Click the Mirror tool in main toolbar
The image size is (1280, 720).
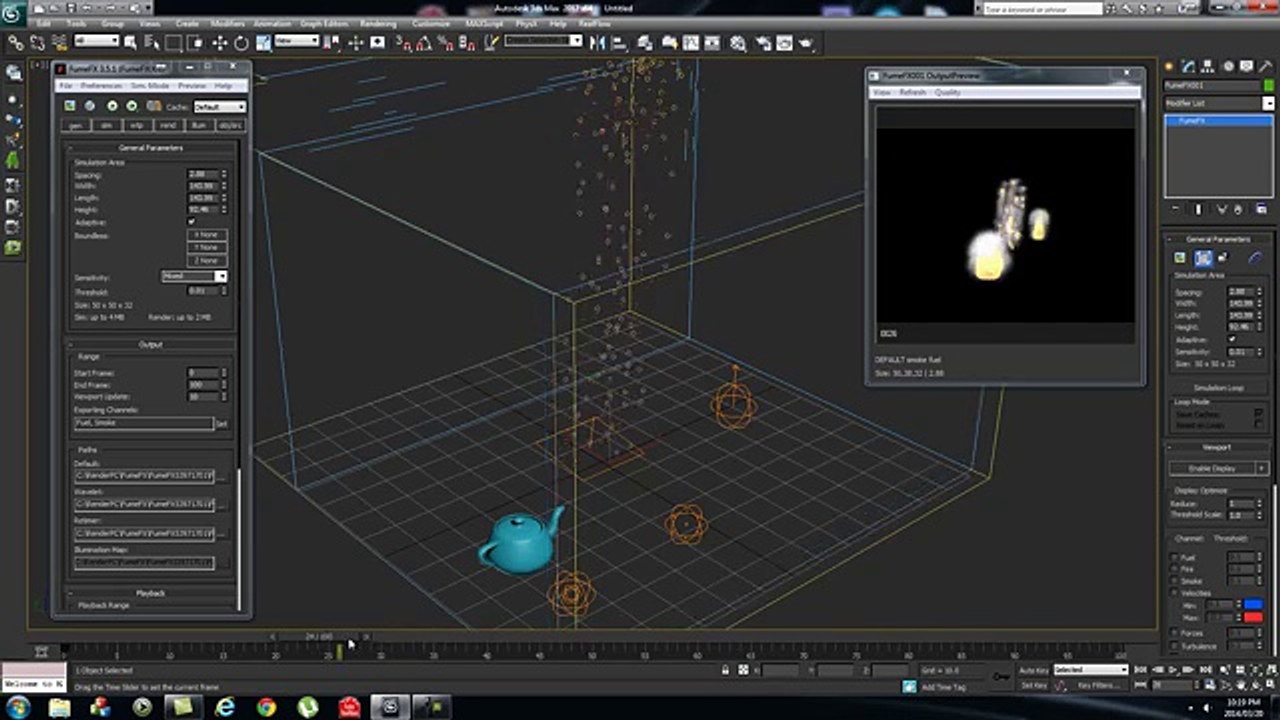click(x=598, y=43)
